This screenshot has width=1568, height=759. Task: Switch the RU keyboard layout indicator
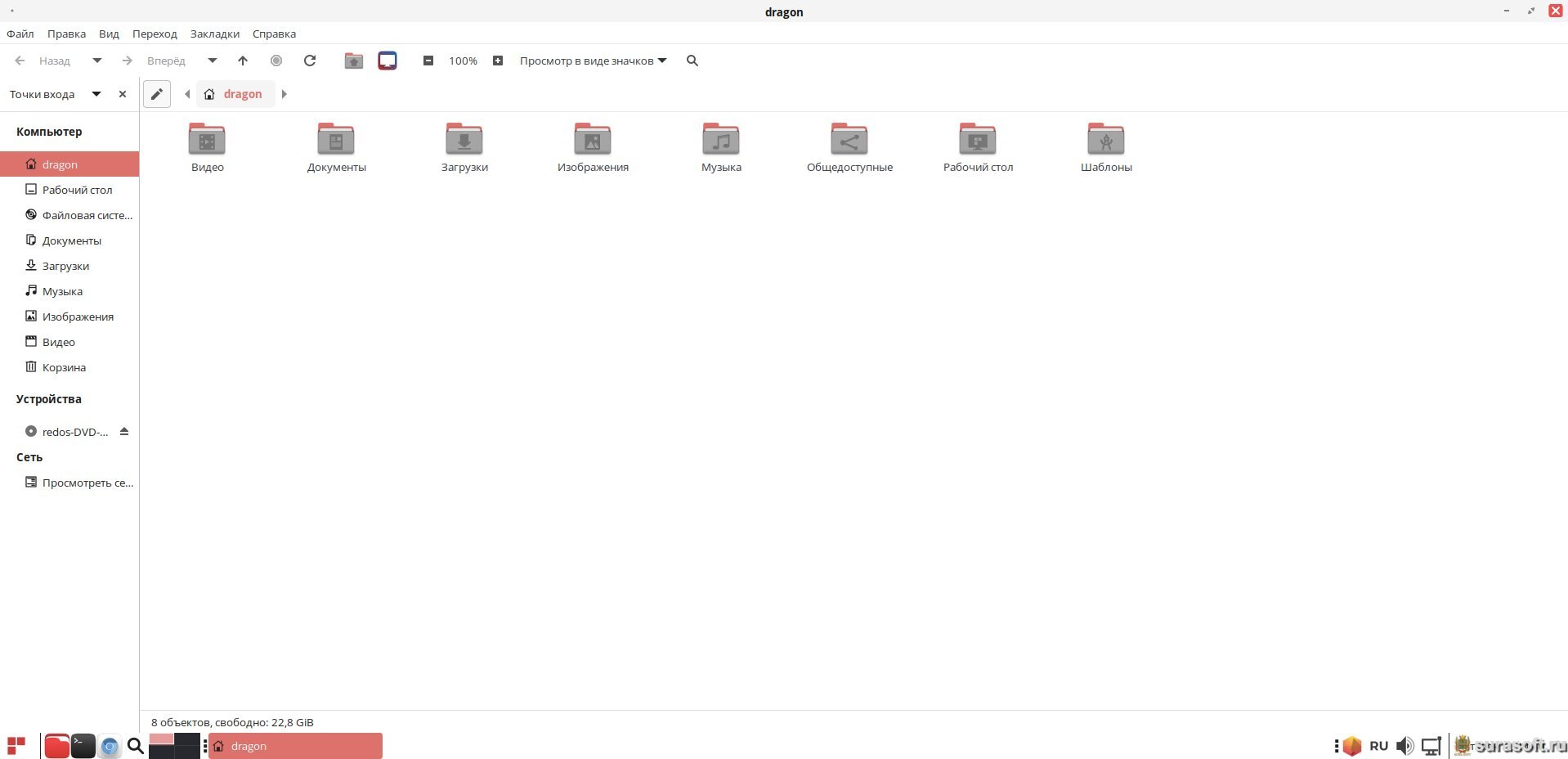[x=1378, y=746]
